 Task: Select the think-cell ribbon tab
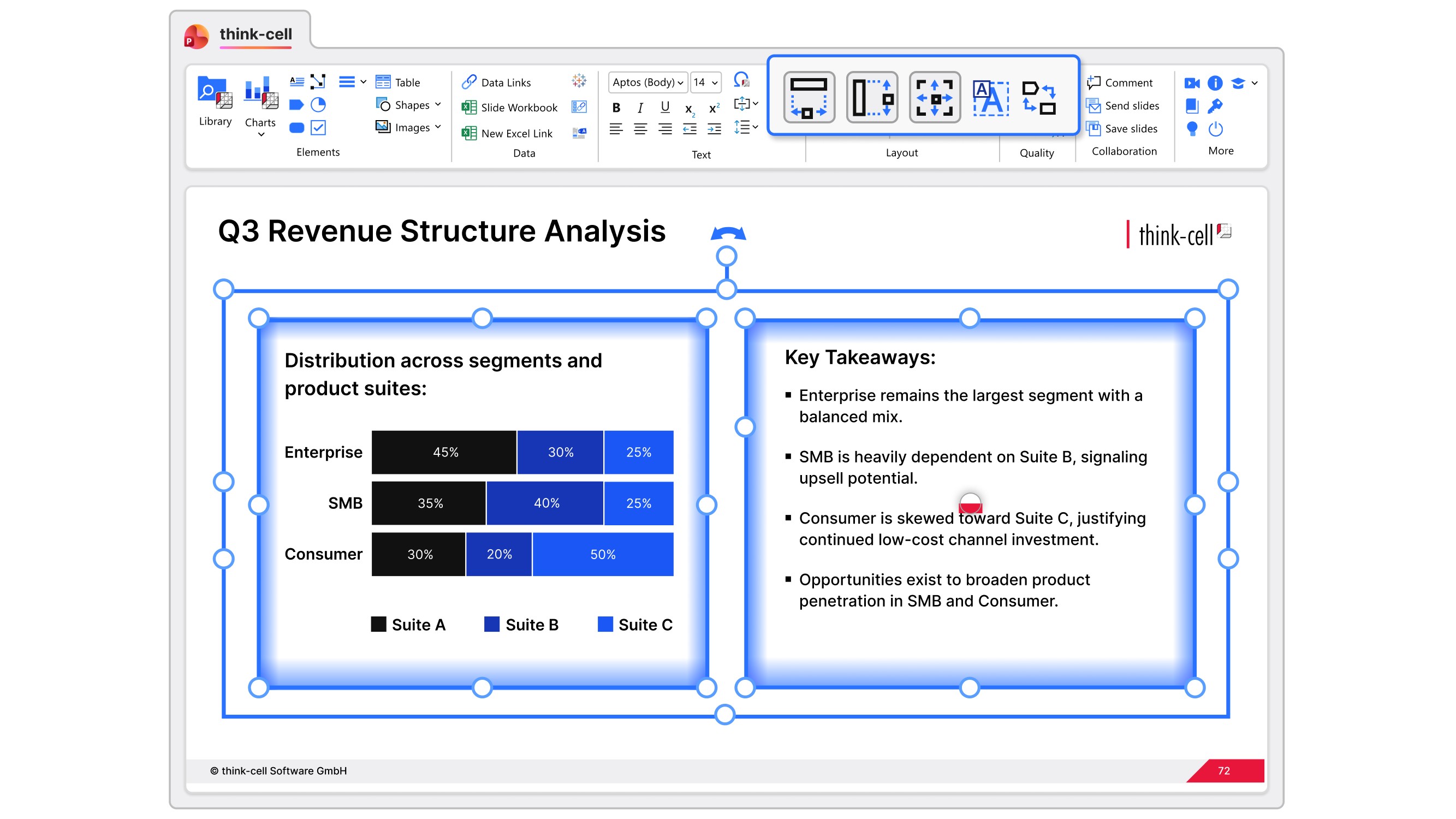coord(255,34)
